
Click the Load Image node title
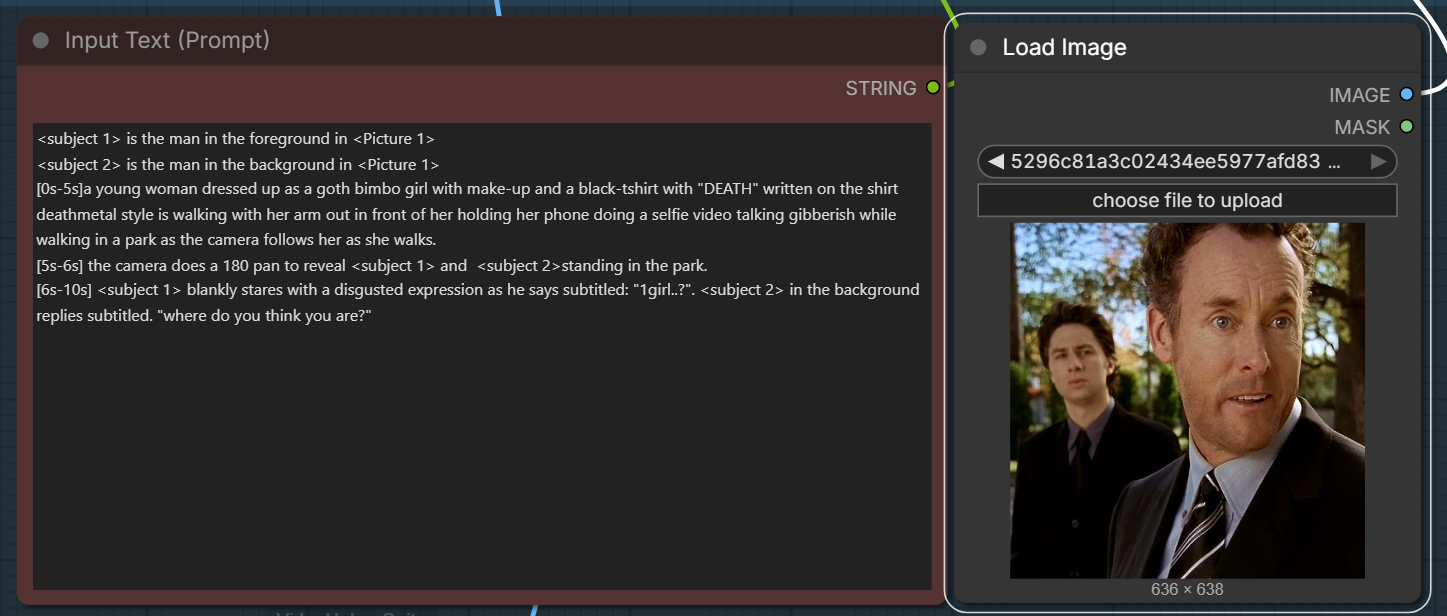1064,47
